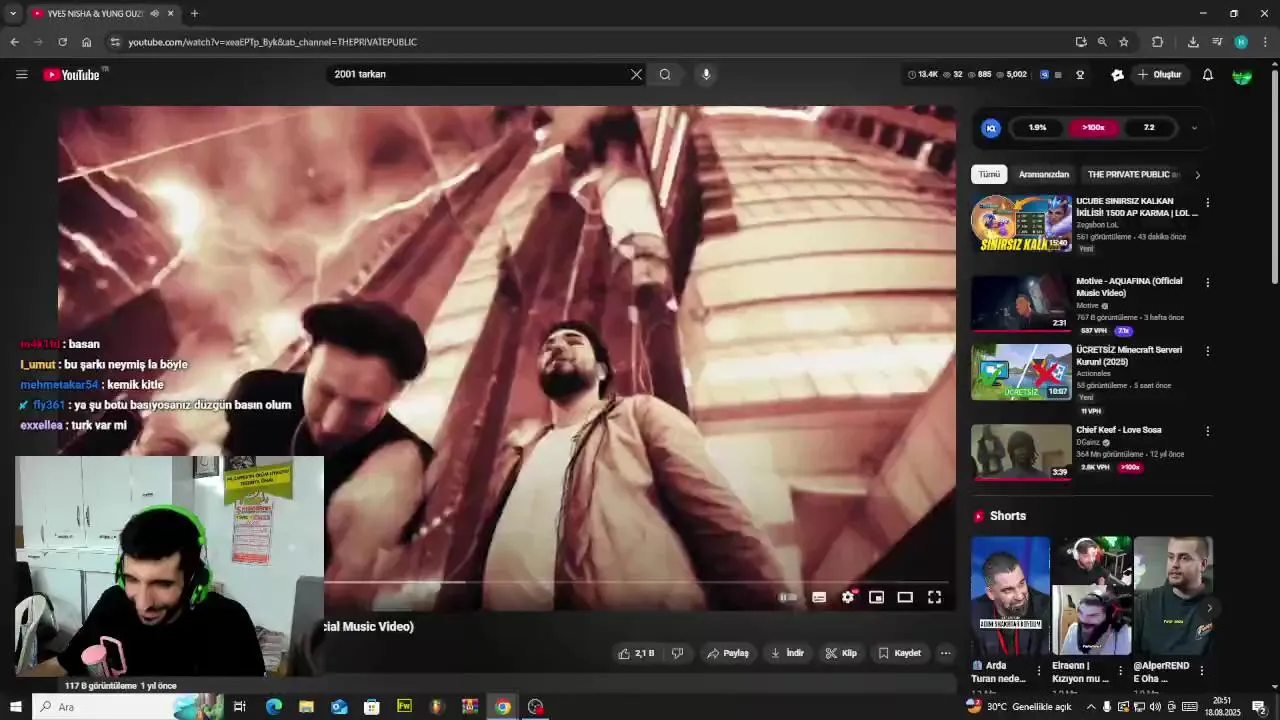
Task: Select the Aramanızdan filter chip
Action: point(1044,174)
